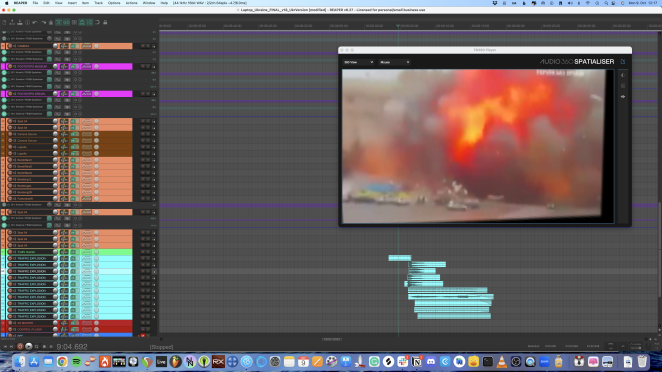Click FOOTSTEPS MUSEUM track pan knob

click(96, 66)
